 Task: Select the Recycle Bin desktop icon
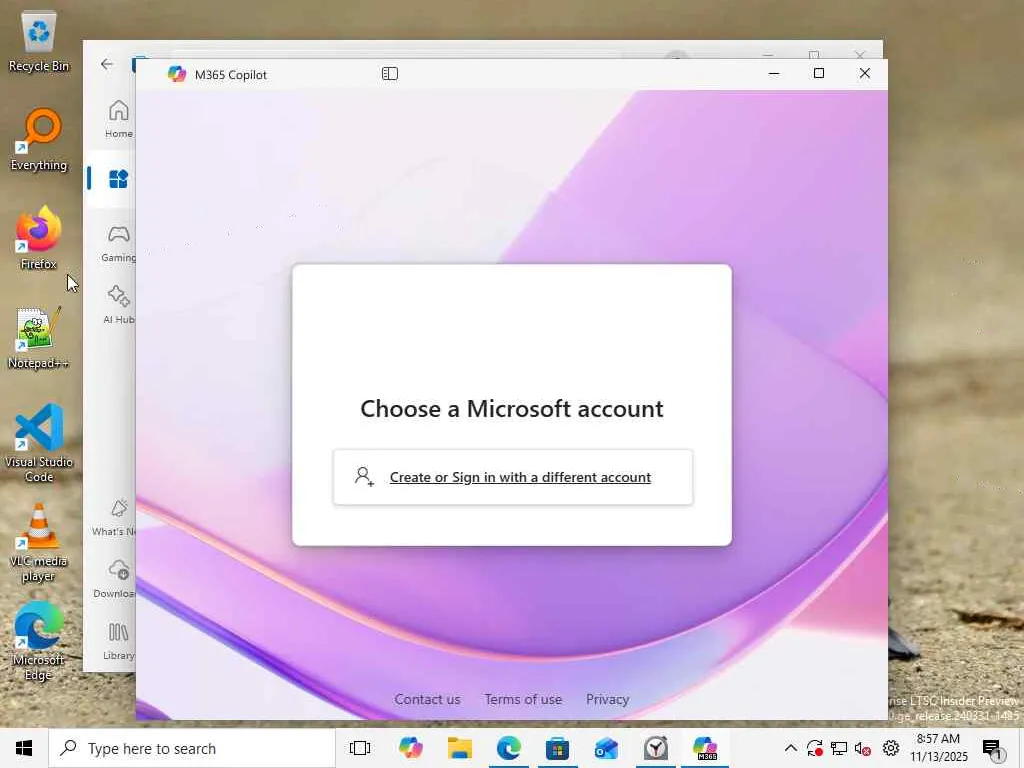[x=39, y=42]
